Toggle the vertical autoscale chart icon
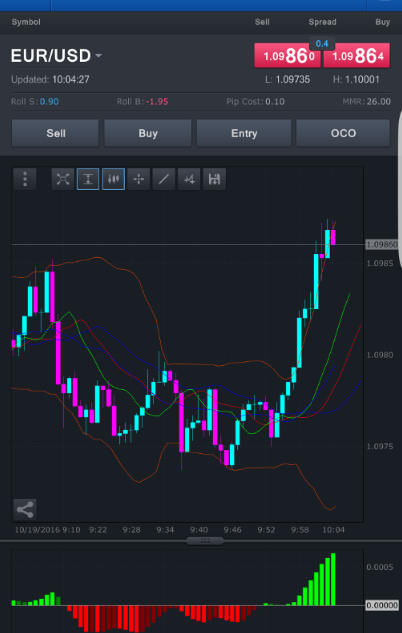This screenshot has height=633, width=402. point(88,179)
